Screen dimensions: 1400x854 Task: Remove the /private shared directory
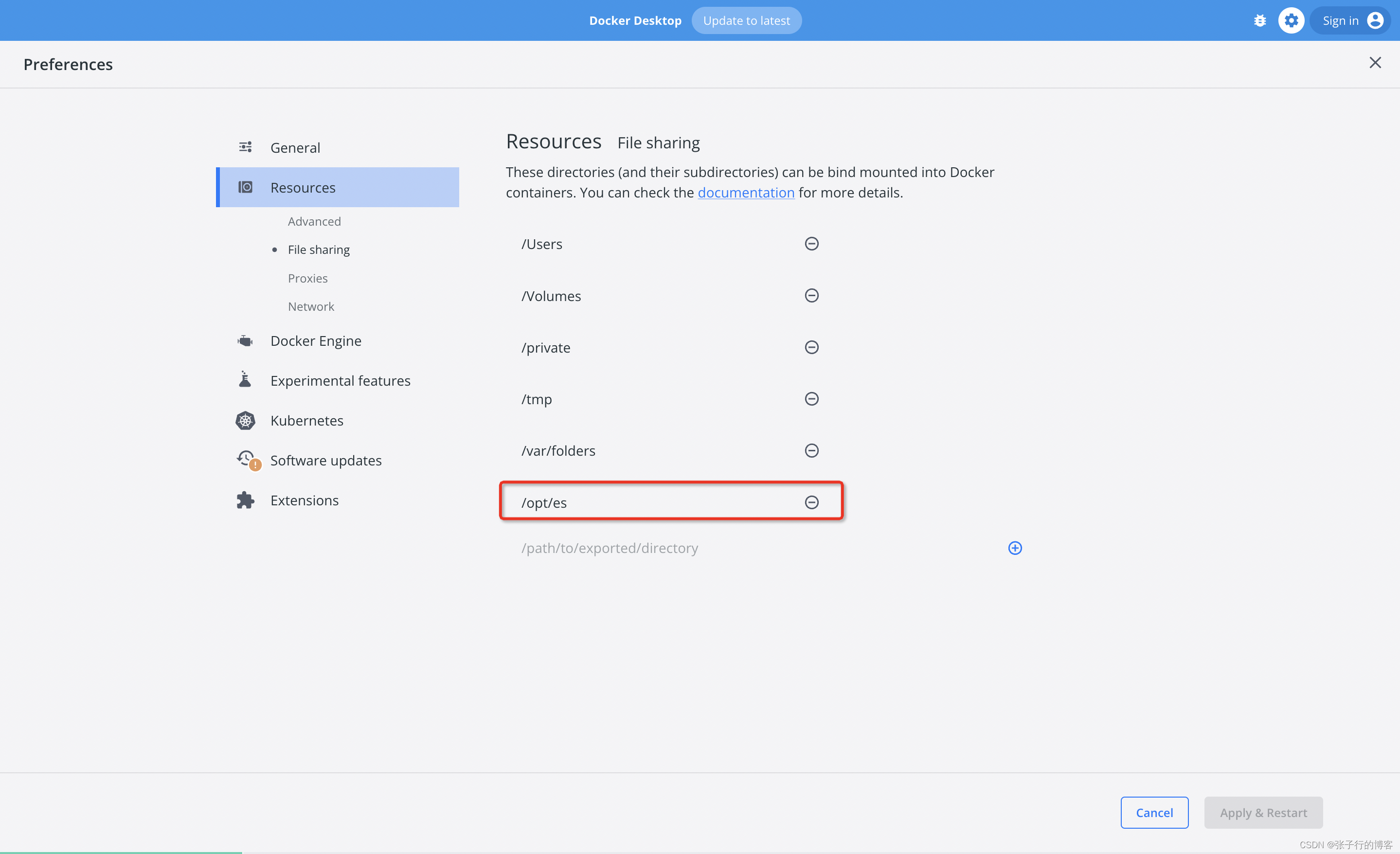point(811,347)
